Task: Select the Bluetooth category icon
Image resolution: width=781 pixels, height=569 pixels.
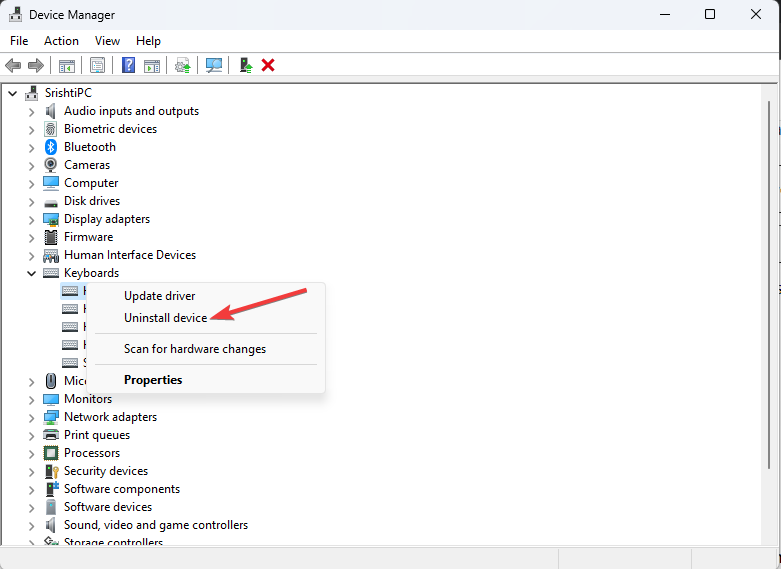Action: pos(51,147)
